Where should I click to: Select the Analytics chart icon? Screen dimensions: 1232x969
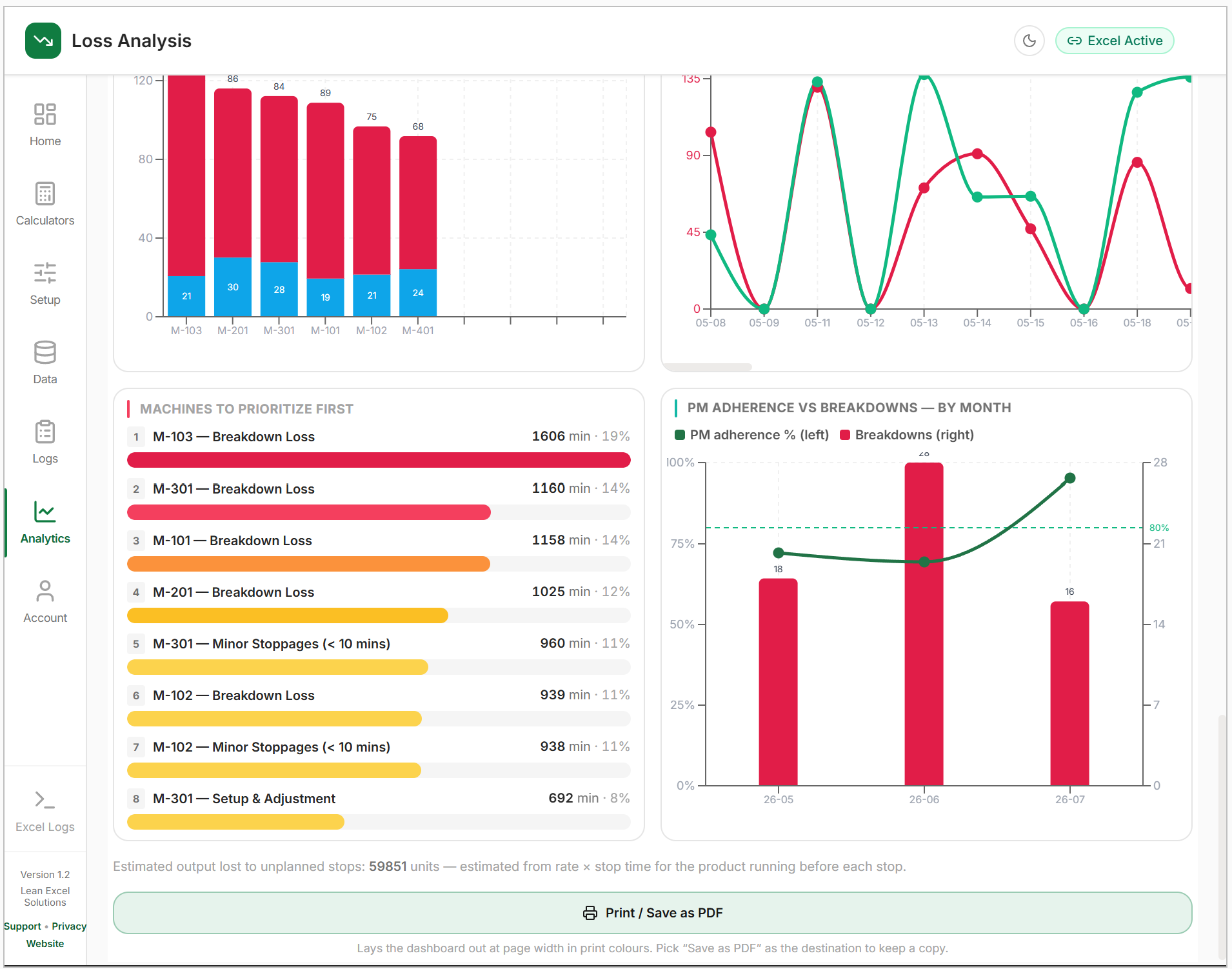pyautogui.click(x=45, y=512)
